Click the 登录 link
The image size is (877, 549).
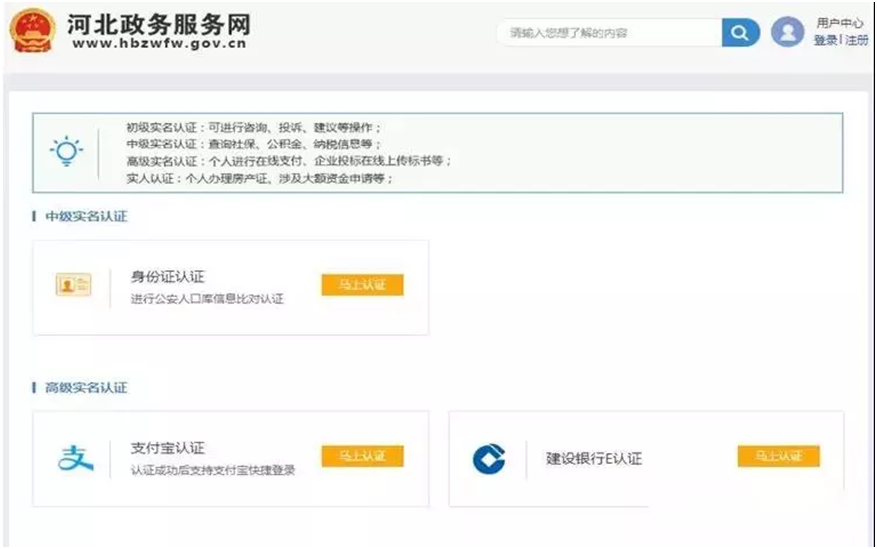click(825, 40)
